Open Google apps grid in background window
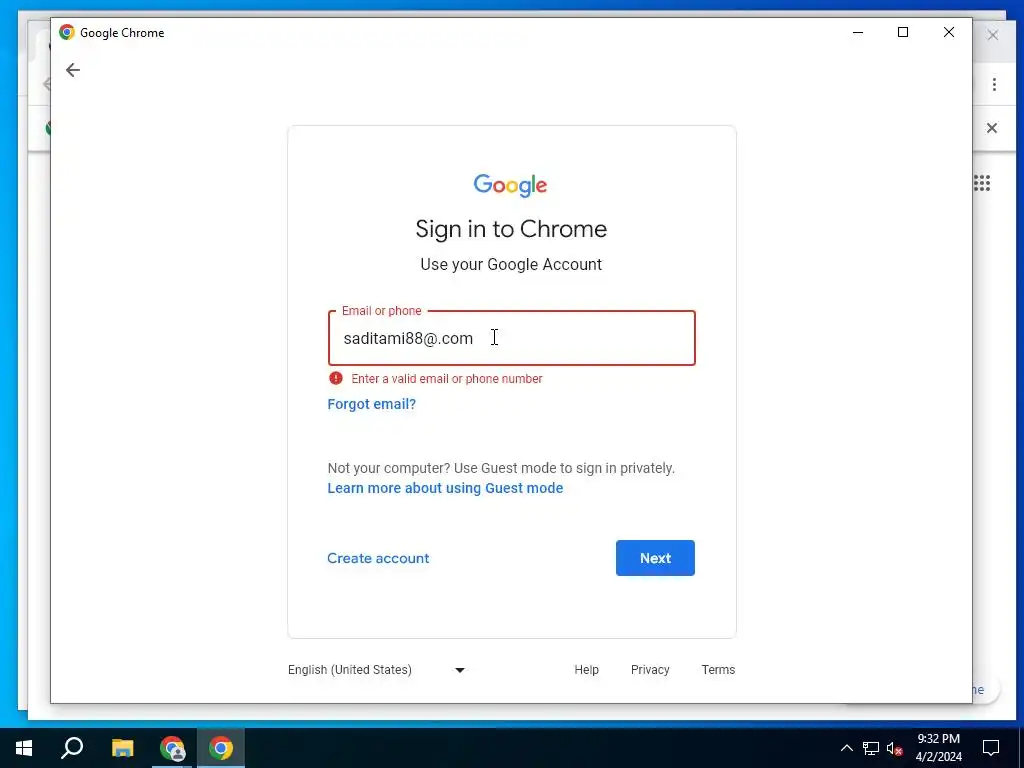1024x768 pixels. (x=982, y=184)
